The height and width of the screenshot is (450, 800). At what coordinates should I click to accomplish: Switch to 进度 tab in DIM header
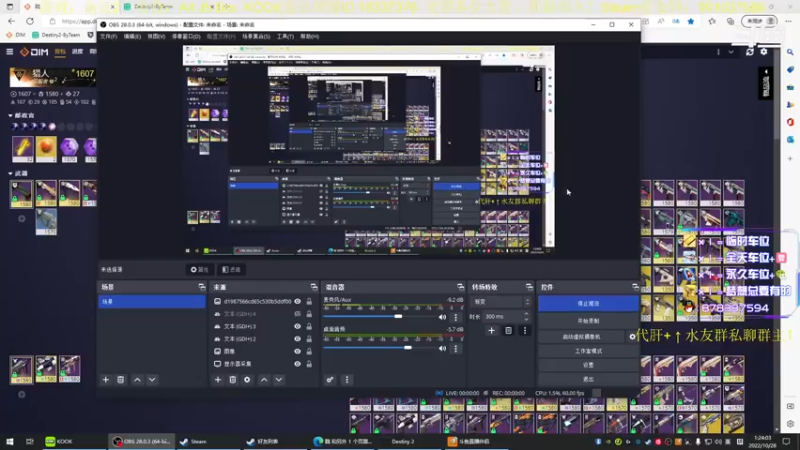click(77, 52)
